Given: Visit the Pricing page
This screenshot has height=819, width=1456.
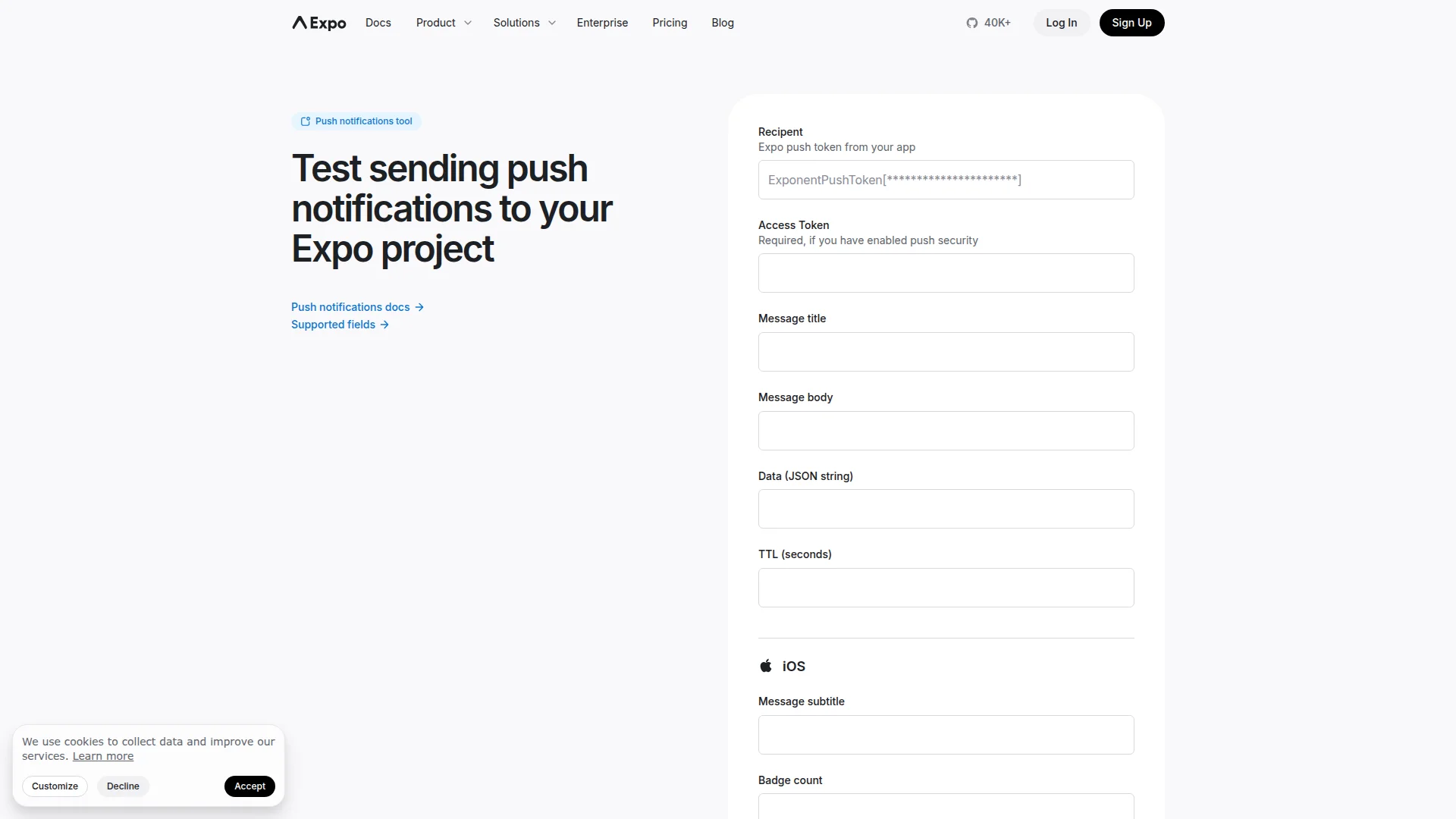Looking at the screenshot, I should coord(670,23).
